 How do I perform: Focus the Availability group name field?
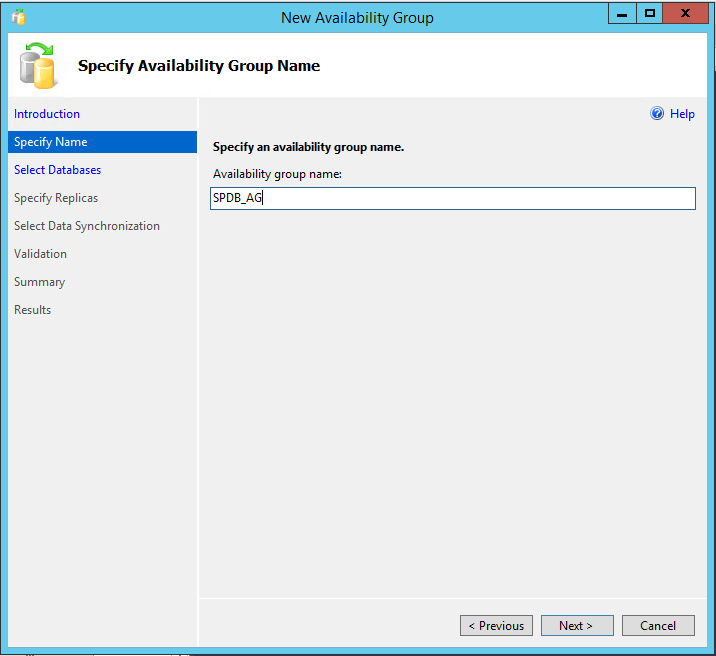coord(453,198)
